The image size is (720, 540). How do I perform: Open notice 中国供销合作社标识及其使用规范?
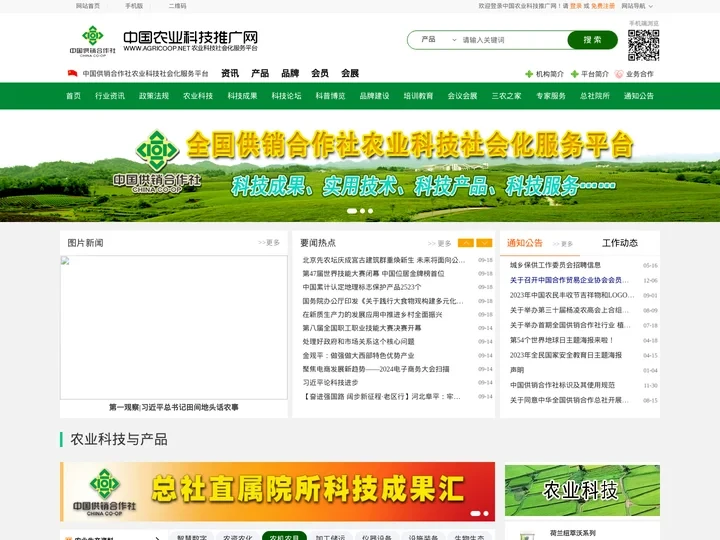click(562, 385)
